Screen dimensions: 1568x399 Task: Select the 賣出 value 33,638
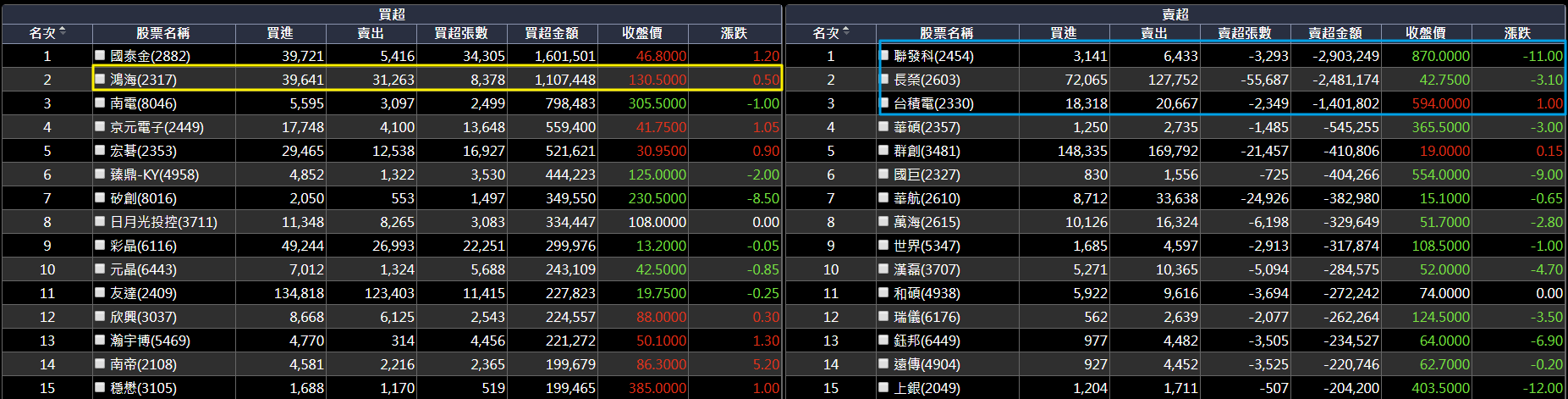tap(1176, 198)
